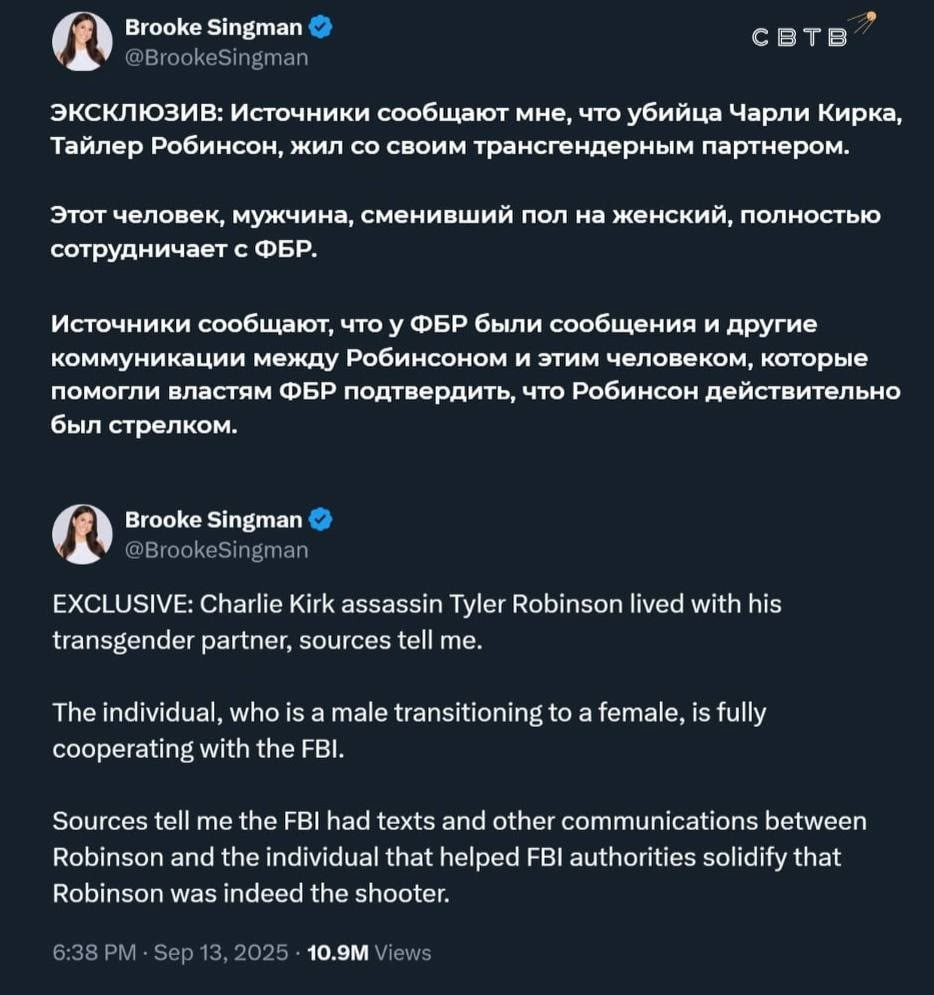Select the ЭКСКЛЮЗИВ headline paragraph
934x995 pixels.
coord(476,129)
